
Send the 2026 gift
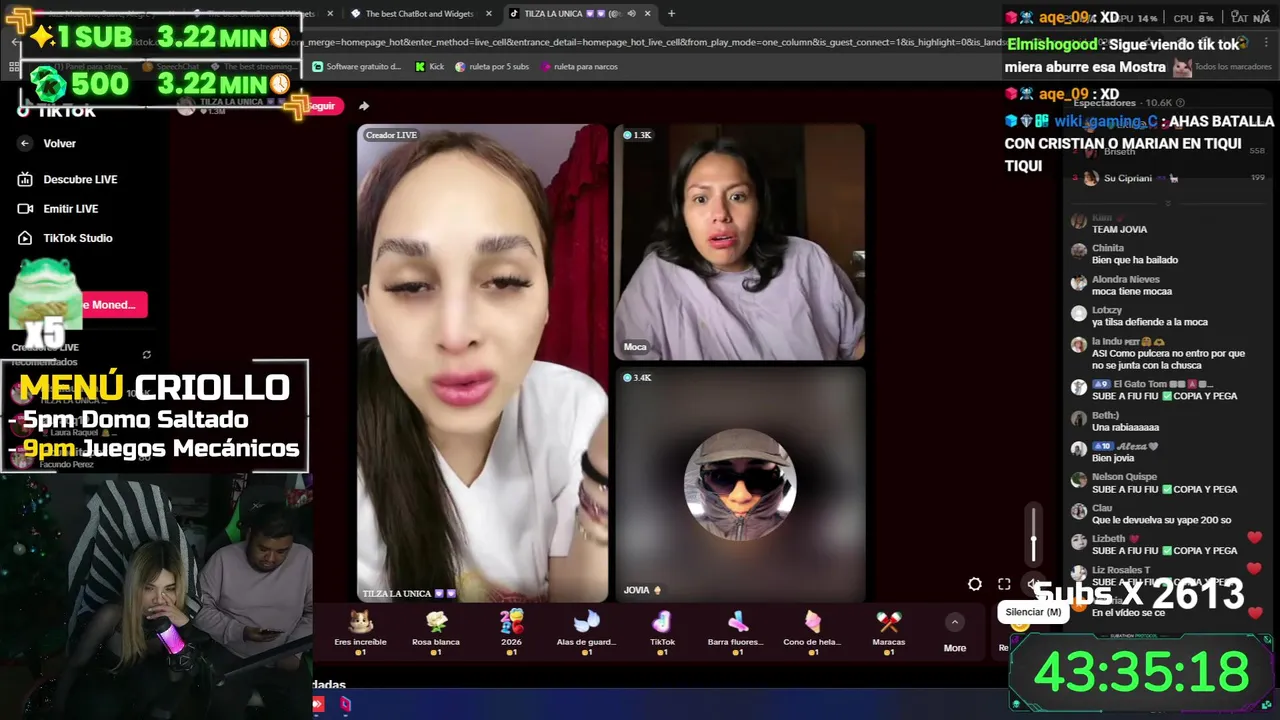point(511,632)
